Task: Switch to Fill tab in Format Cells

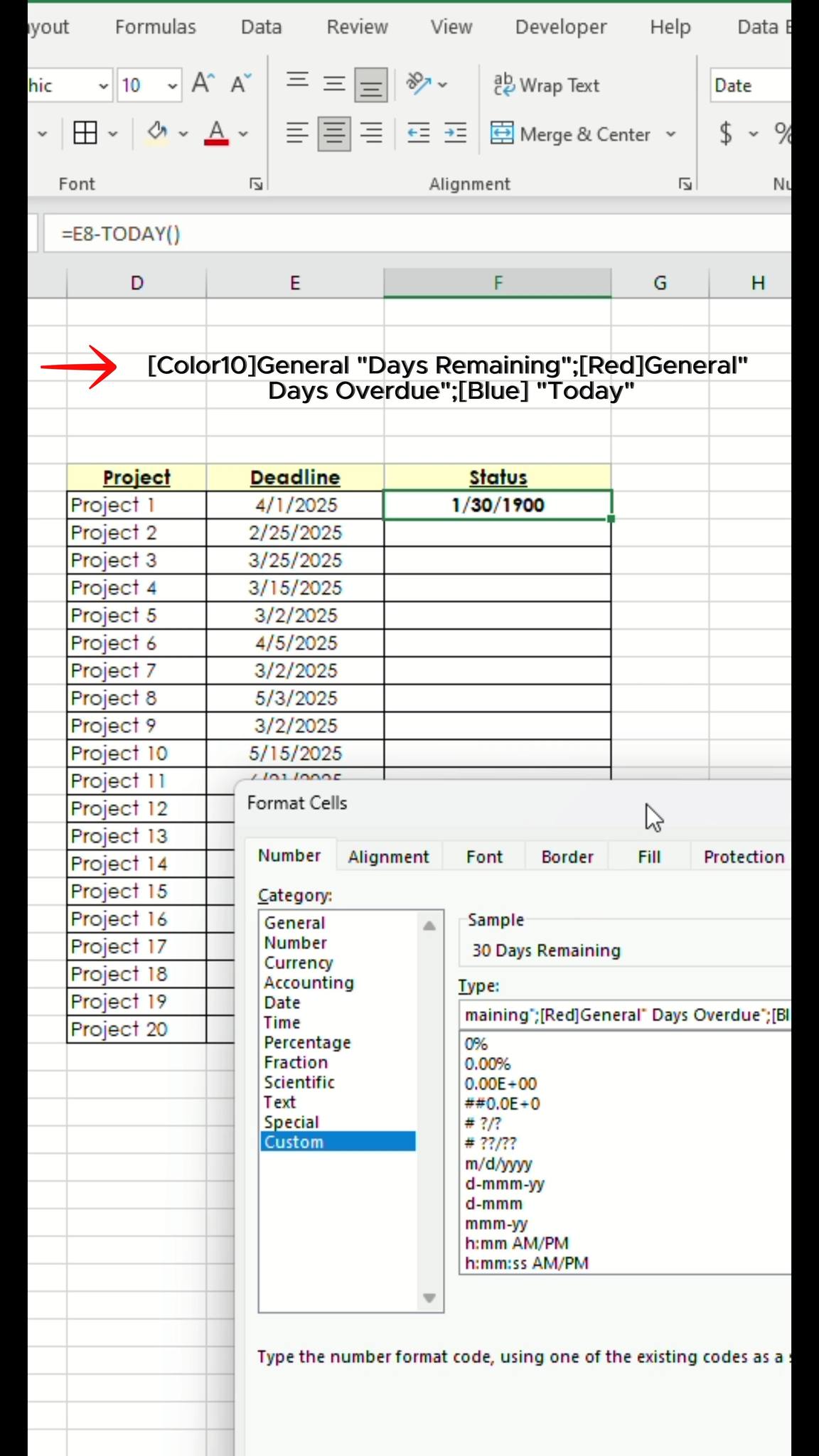Action: [649, 857]
